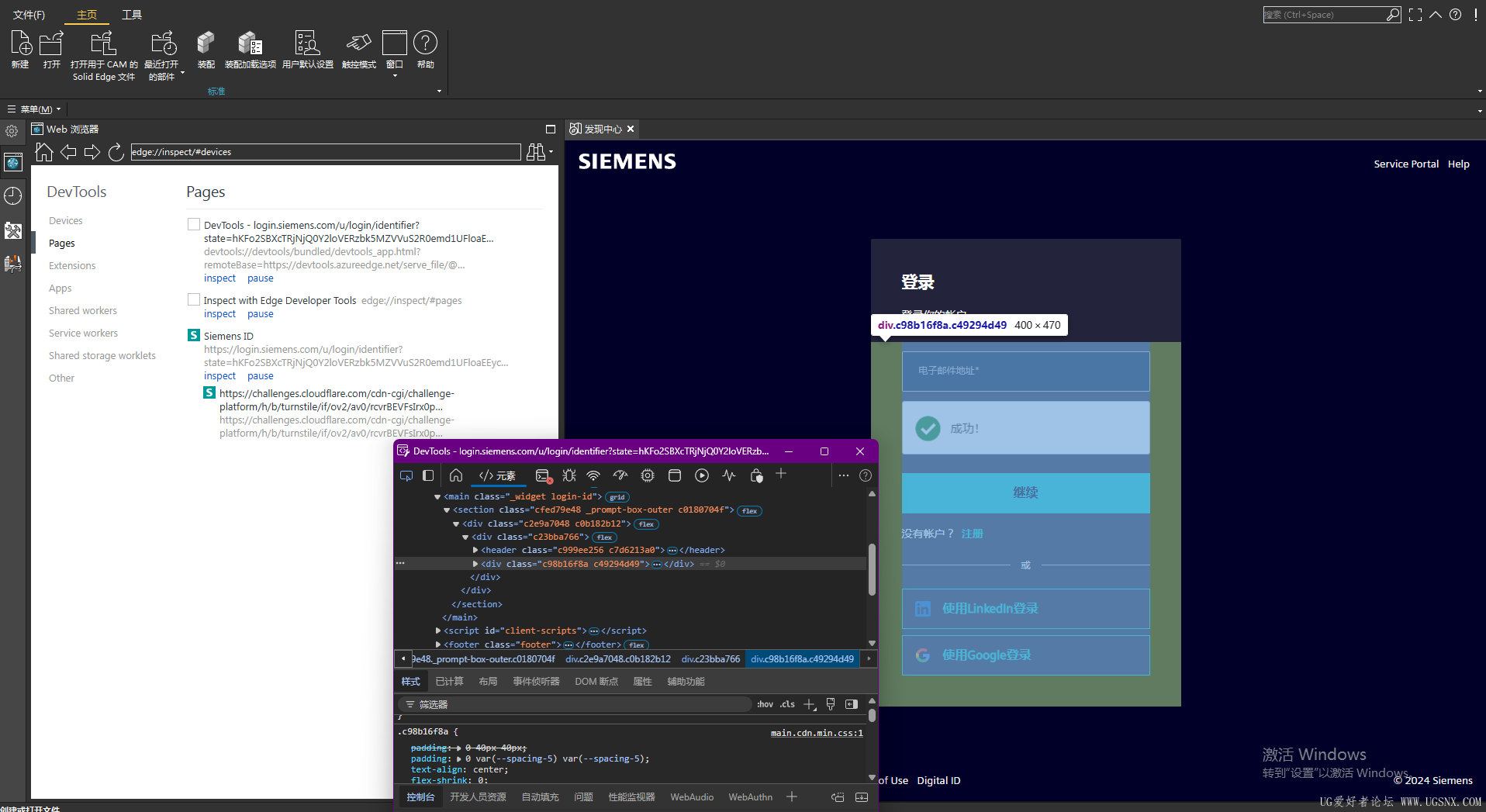Click the 使用LinkedIn登录 button

click(x=1025, y=609)
